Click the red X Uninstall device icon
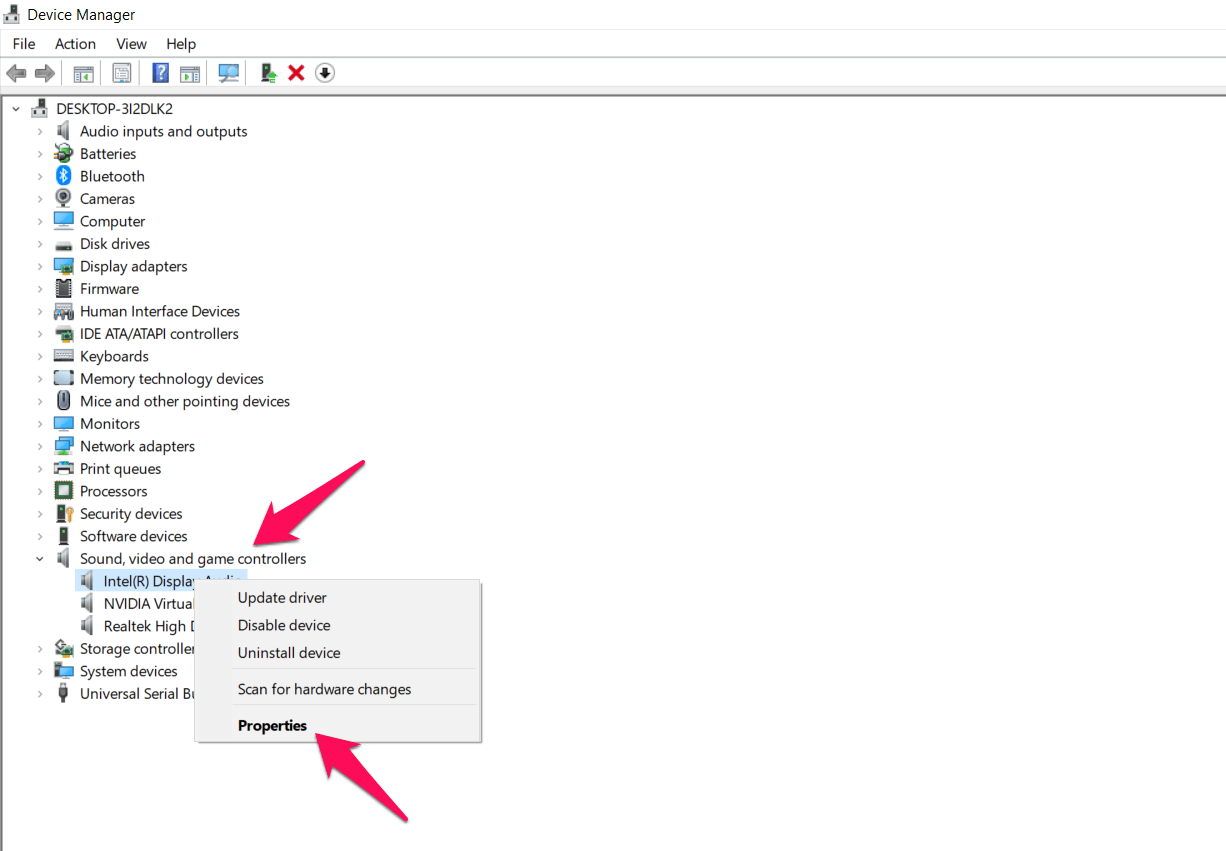 [x=296, y=73]
